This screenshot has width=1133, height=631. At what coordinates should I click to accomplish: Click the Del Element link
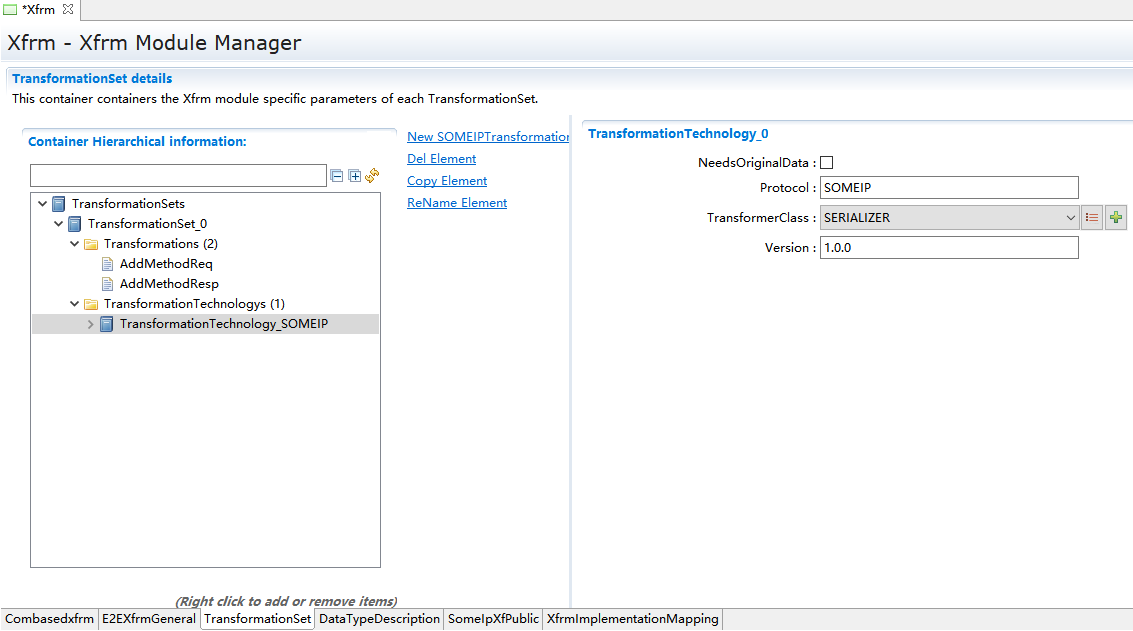pos(441,159)
